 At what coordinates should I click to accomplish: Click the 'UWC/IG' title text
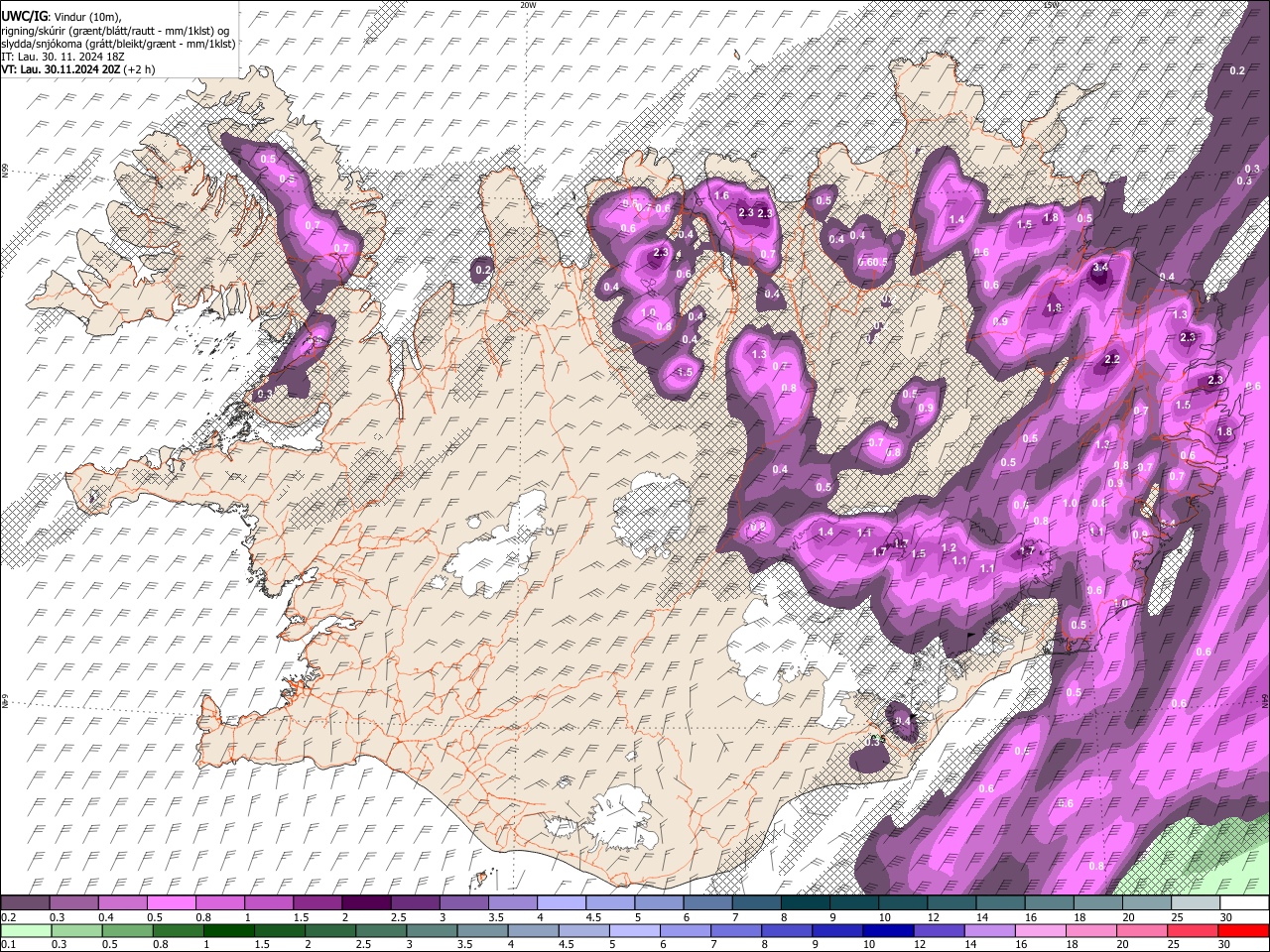click(23, 17)
